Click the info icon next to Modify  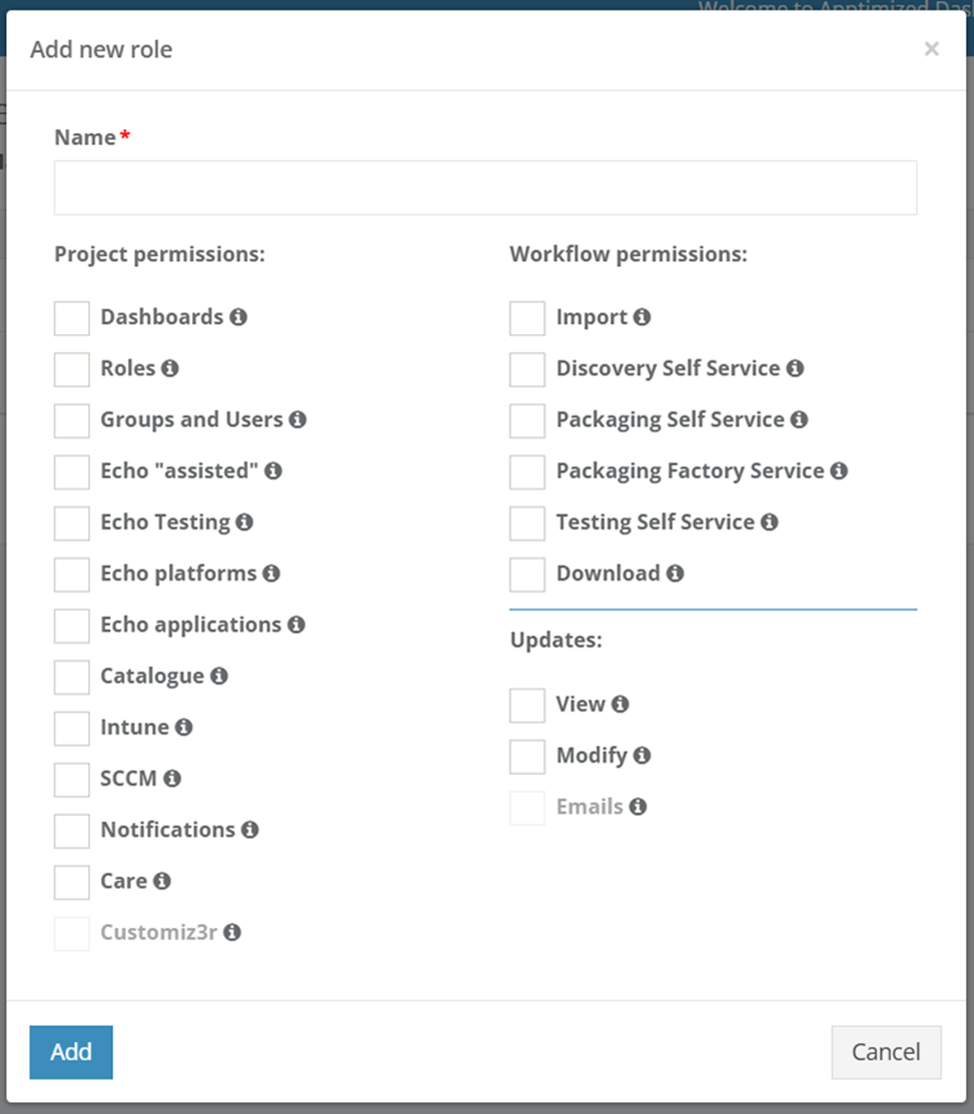coord(642,755)
